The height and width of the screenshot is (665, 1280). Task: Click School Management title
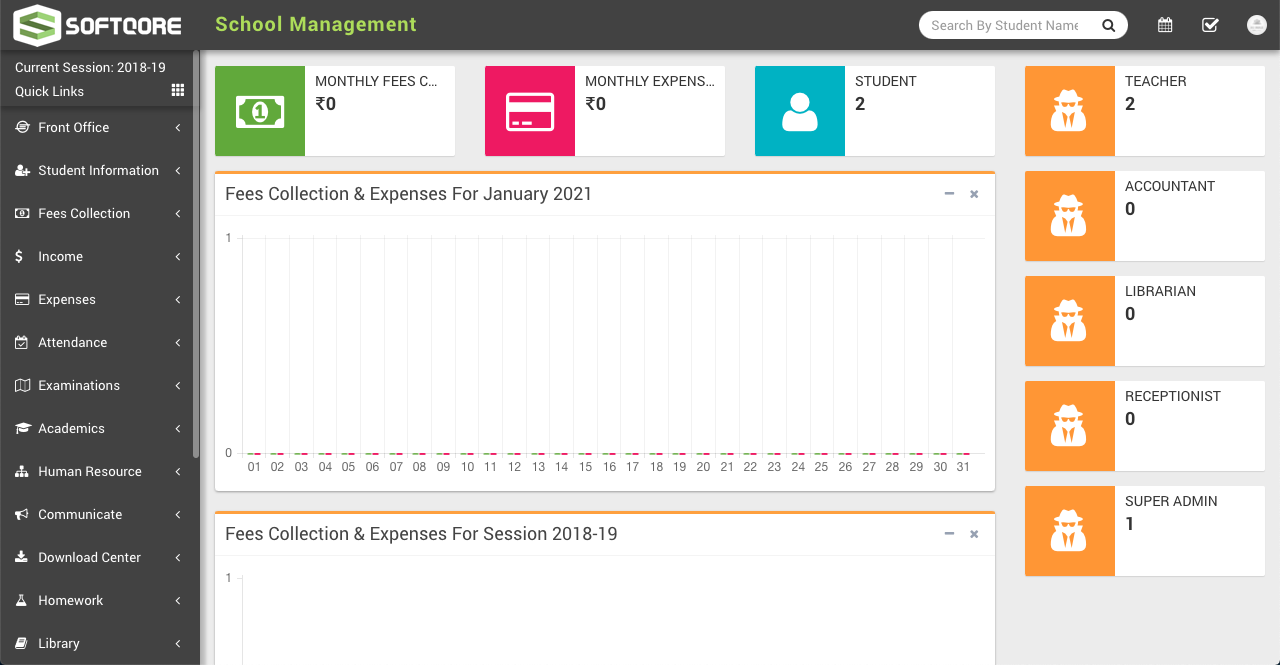coord(316,25)
